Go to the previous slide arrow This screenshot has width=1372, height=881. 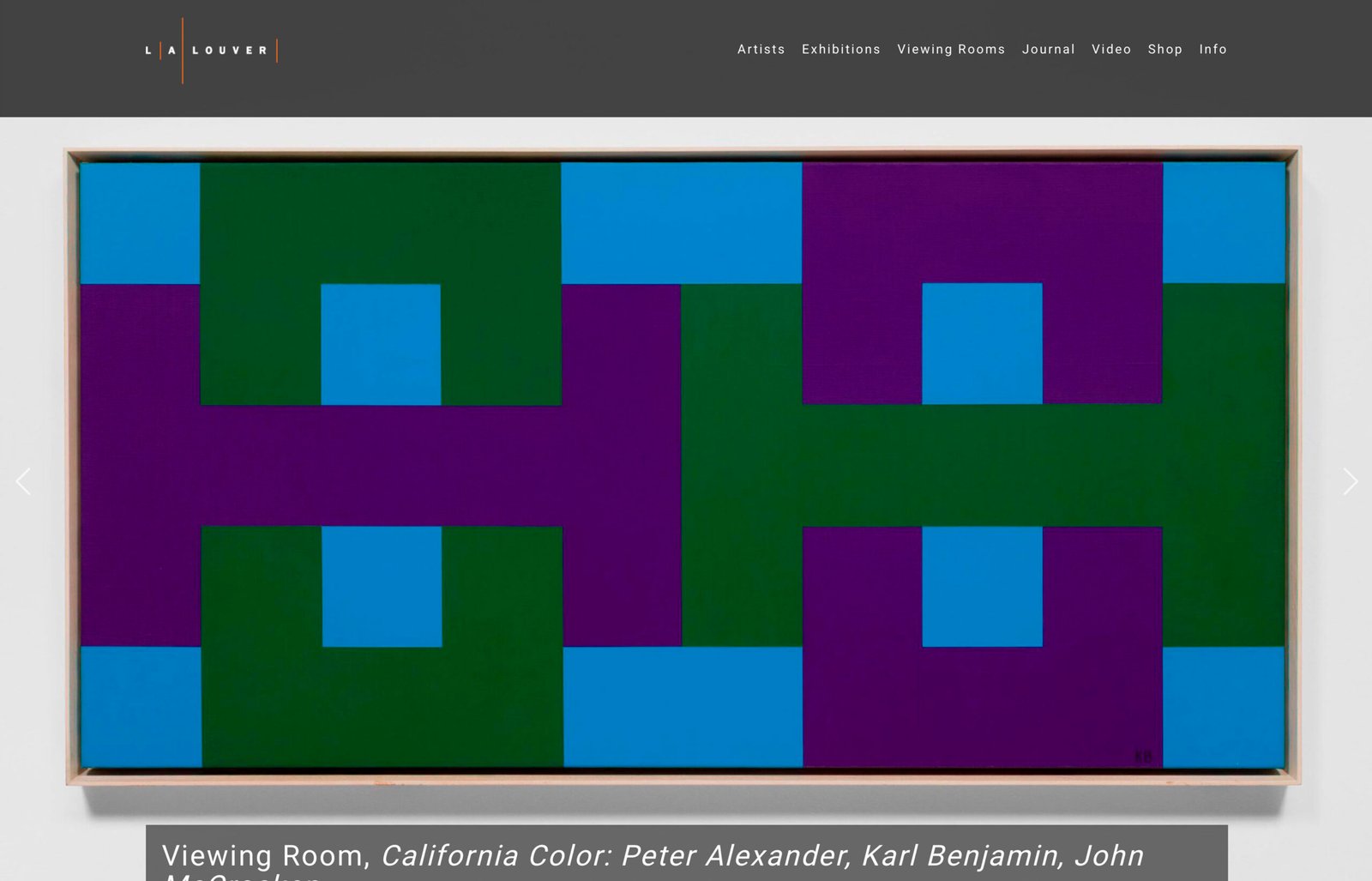click(x=23, y=481)
